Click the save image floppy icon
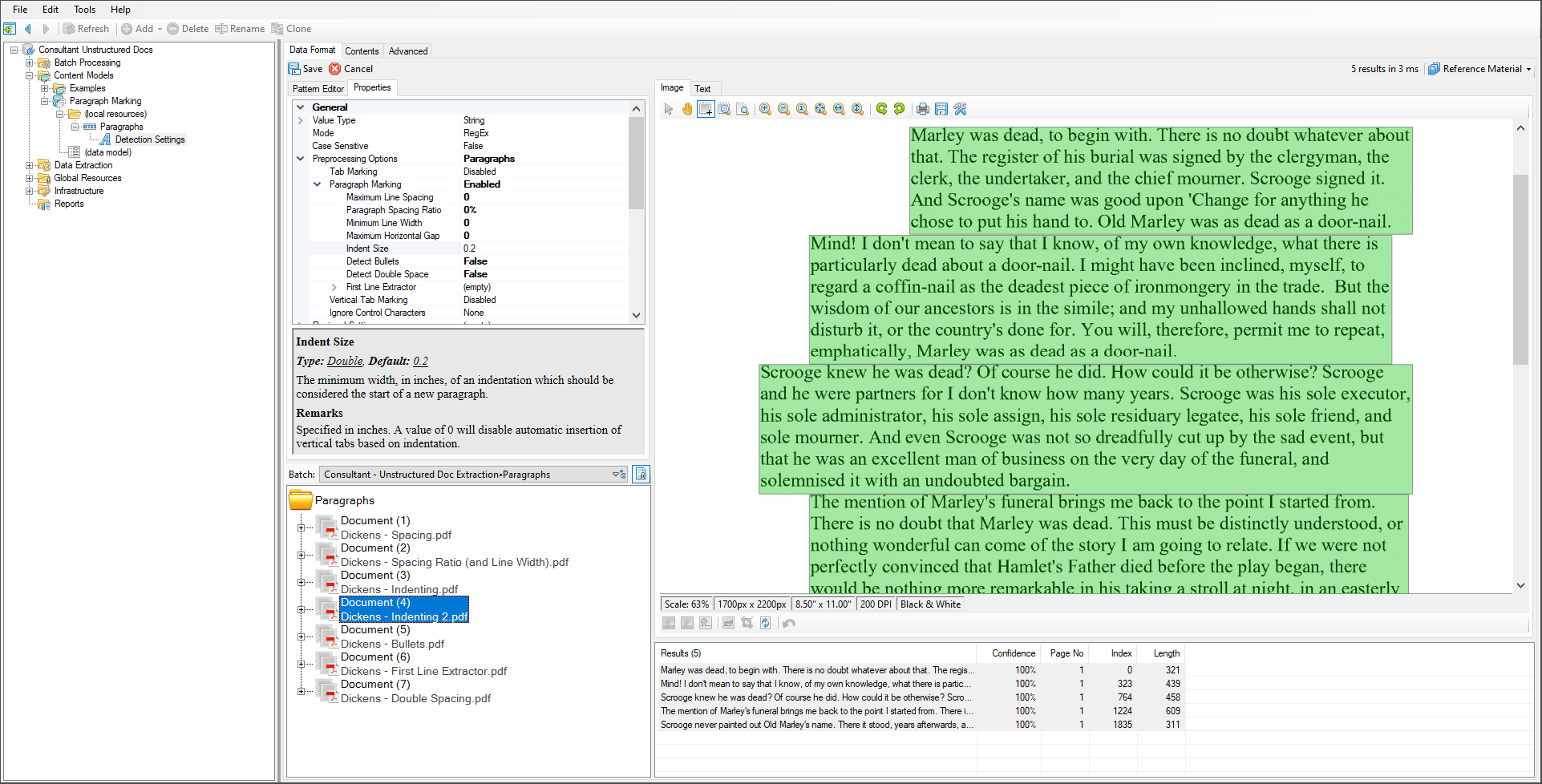Screen dimensions: 1542x784 click(941, 109)
